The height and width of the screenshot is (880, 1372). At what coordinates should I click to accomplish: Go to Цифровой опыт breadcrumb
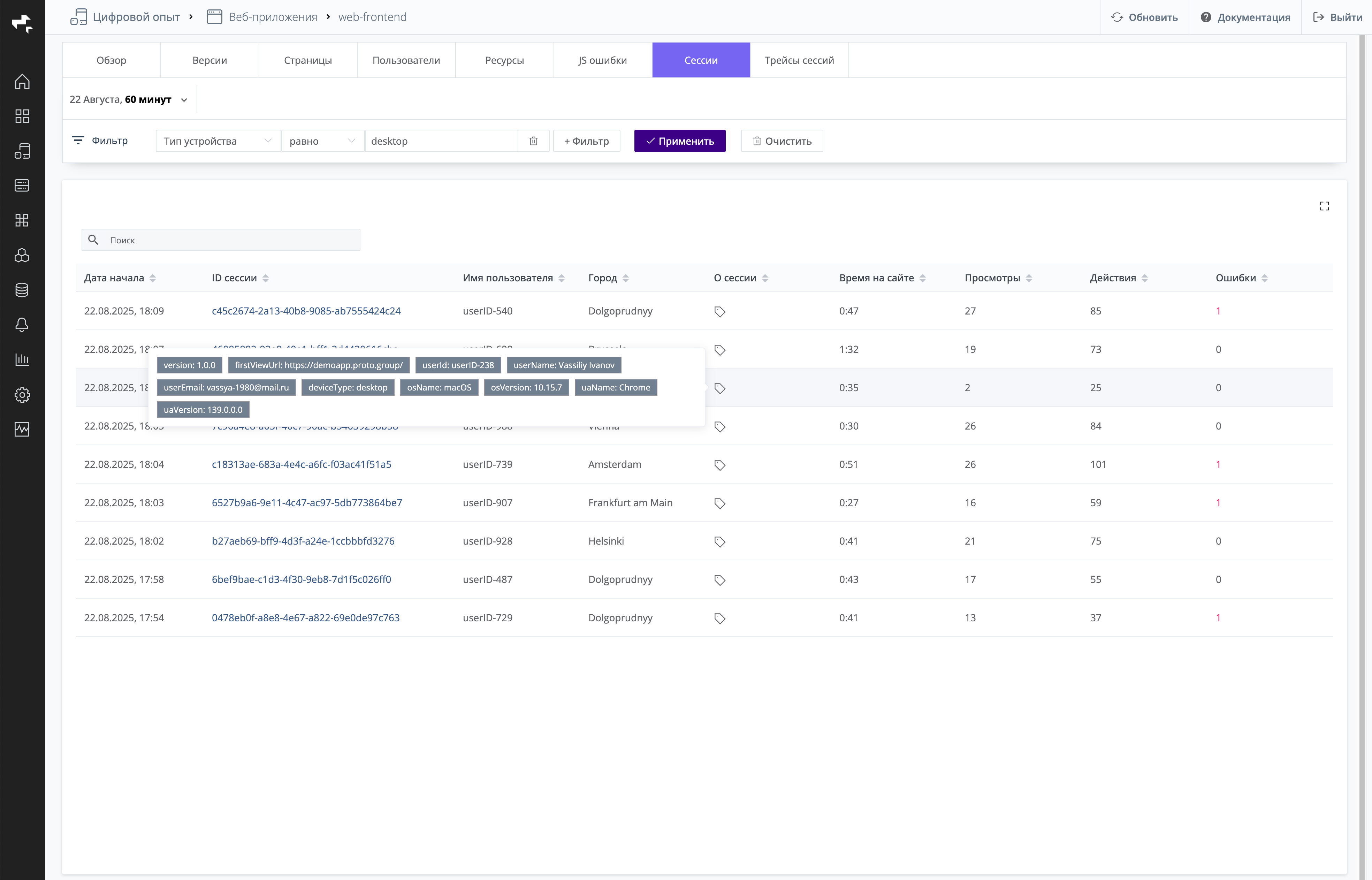pos(125,17)
